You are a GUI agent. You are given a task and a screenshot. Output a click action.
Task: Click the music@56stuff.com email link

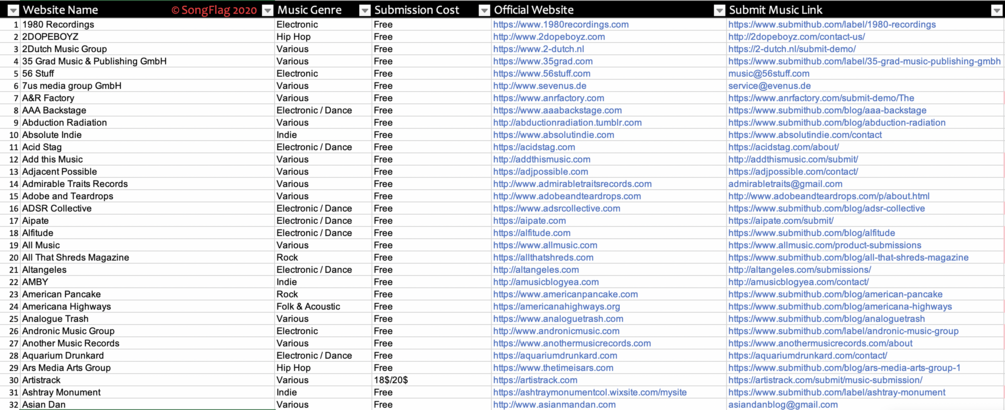point(769,74)
